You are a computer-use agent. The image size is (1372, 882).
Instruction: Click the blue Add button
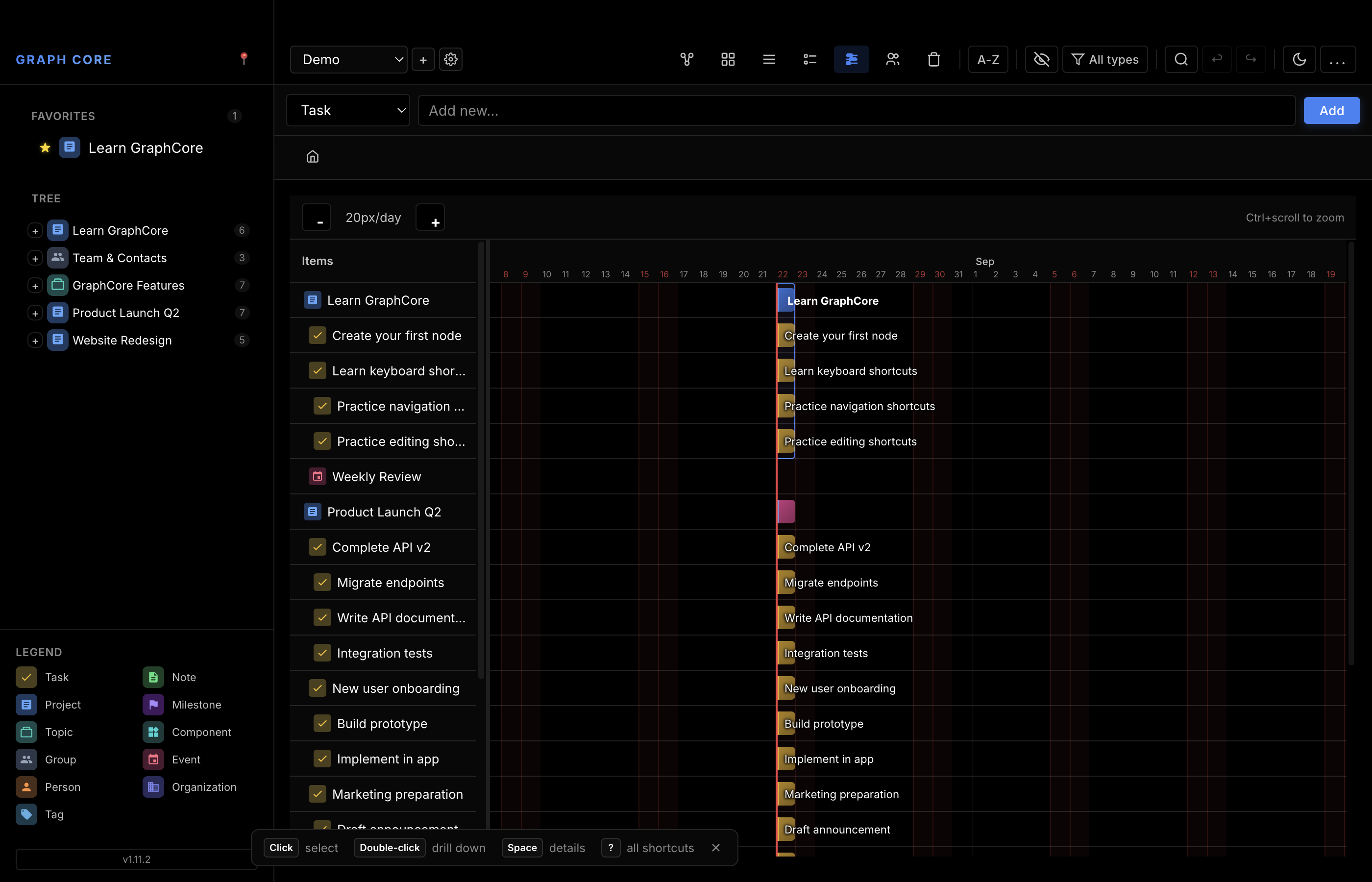coord(1331,111)
